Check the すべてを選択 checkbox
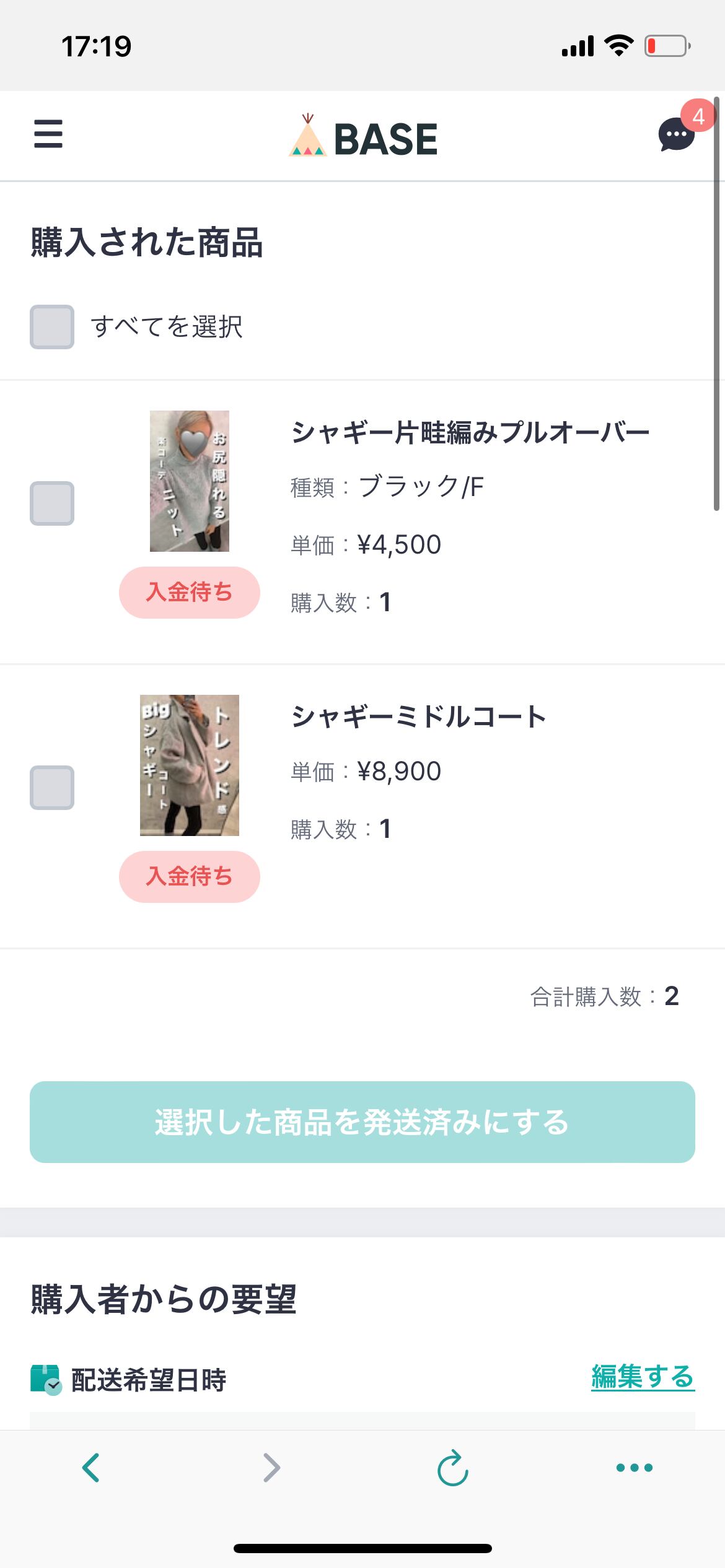The height and width of the screenshot is (1568, 725). pyautogui.click(x=52, y=326)
